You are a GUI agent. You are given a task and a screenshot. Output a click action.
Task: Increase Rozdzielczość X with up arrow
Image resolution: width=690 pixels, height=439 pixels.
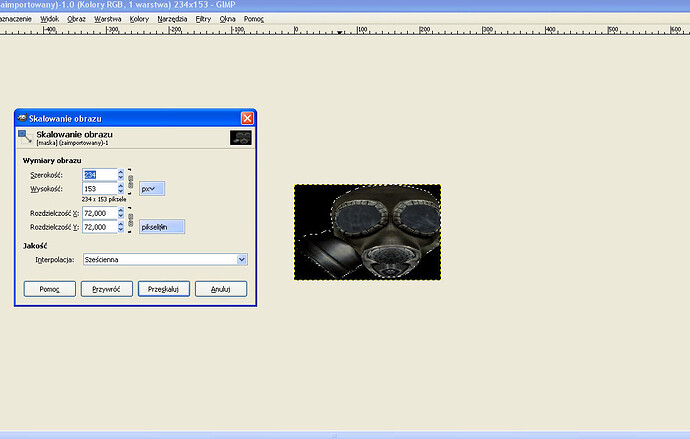tap(121, 210)
